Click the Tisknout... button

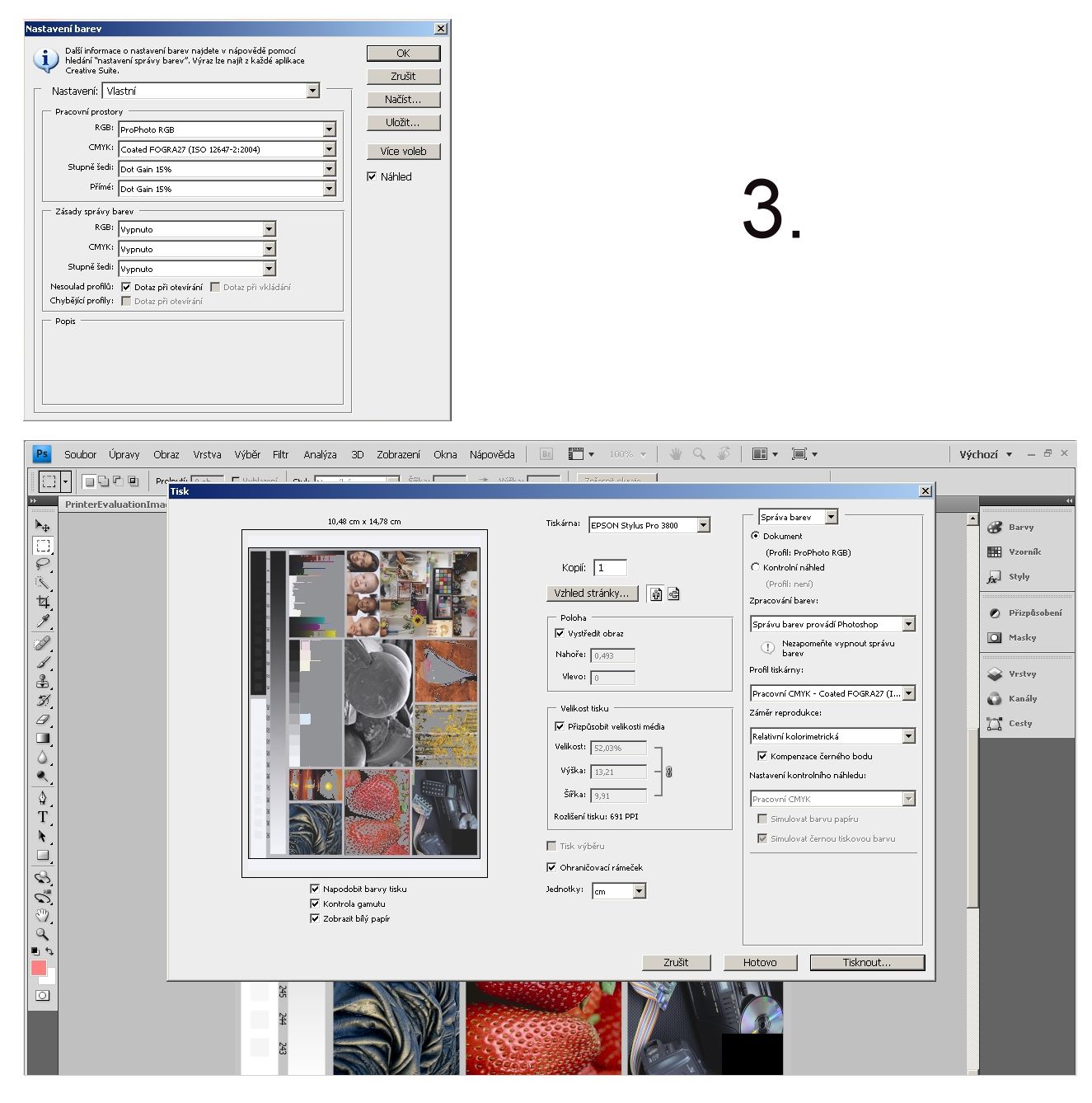(x=866, y=962)
